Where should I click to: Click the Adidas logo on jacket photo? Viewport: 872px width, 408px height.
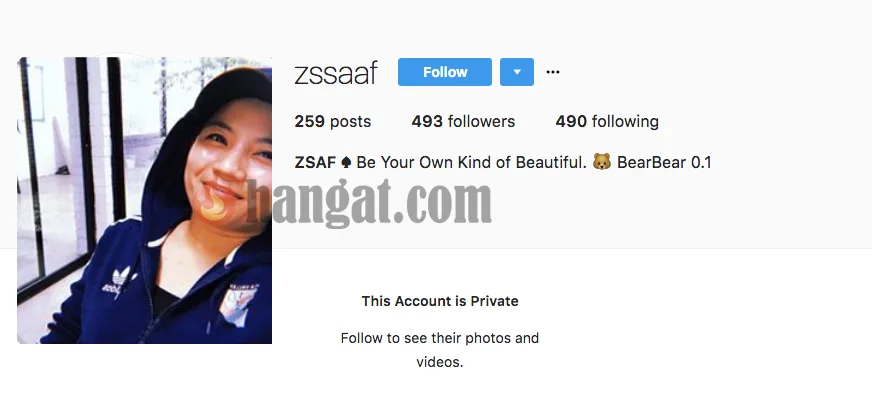click(x=120, y=281)
